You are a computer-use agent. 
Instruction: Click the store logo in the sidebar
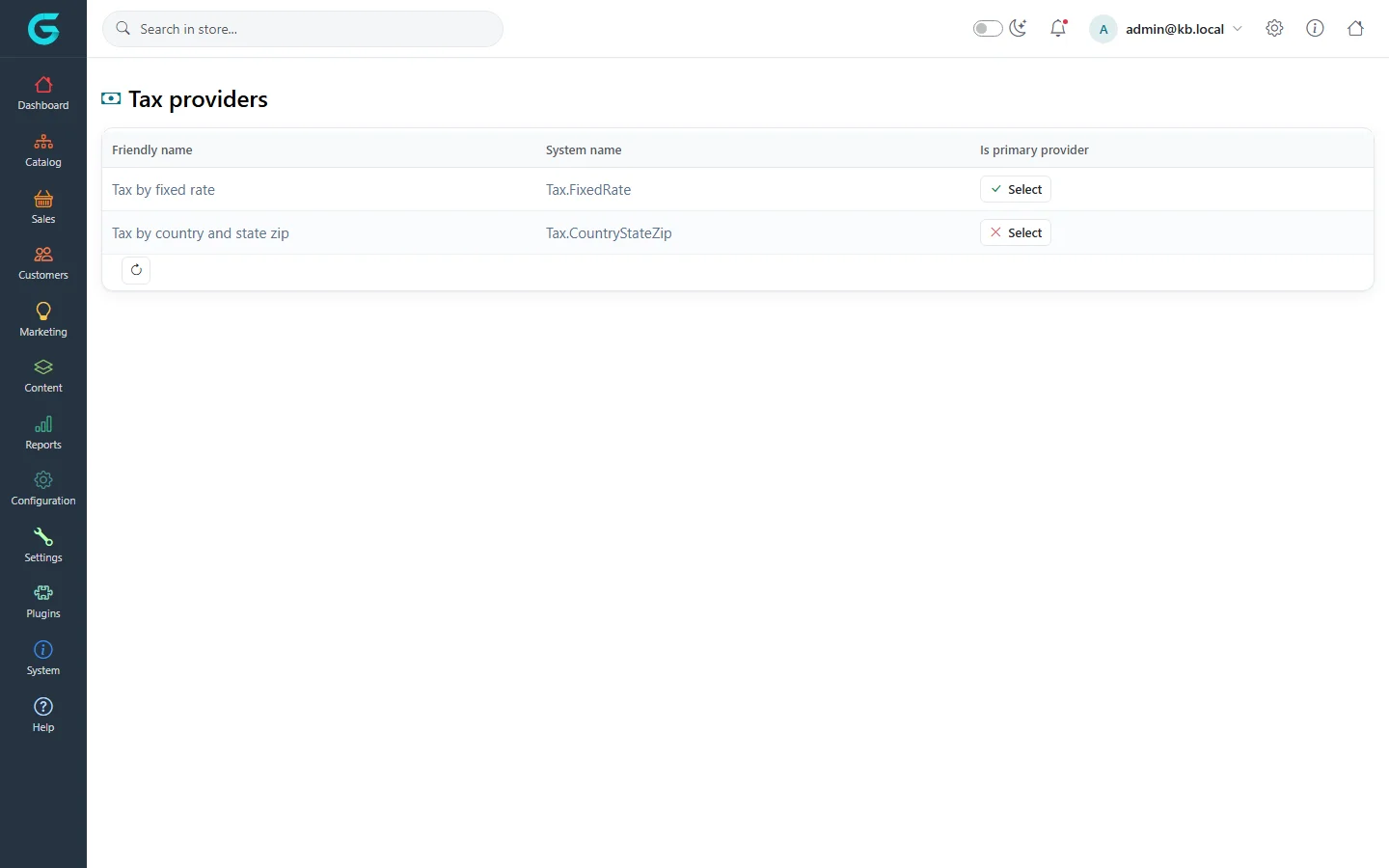(x=43, y=29)
